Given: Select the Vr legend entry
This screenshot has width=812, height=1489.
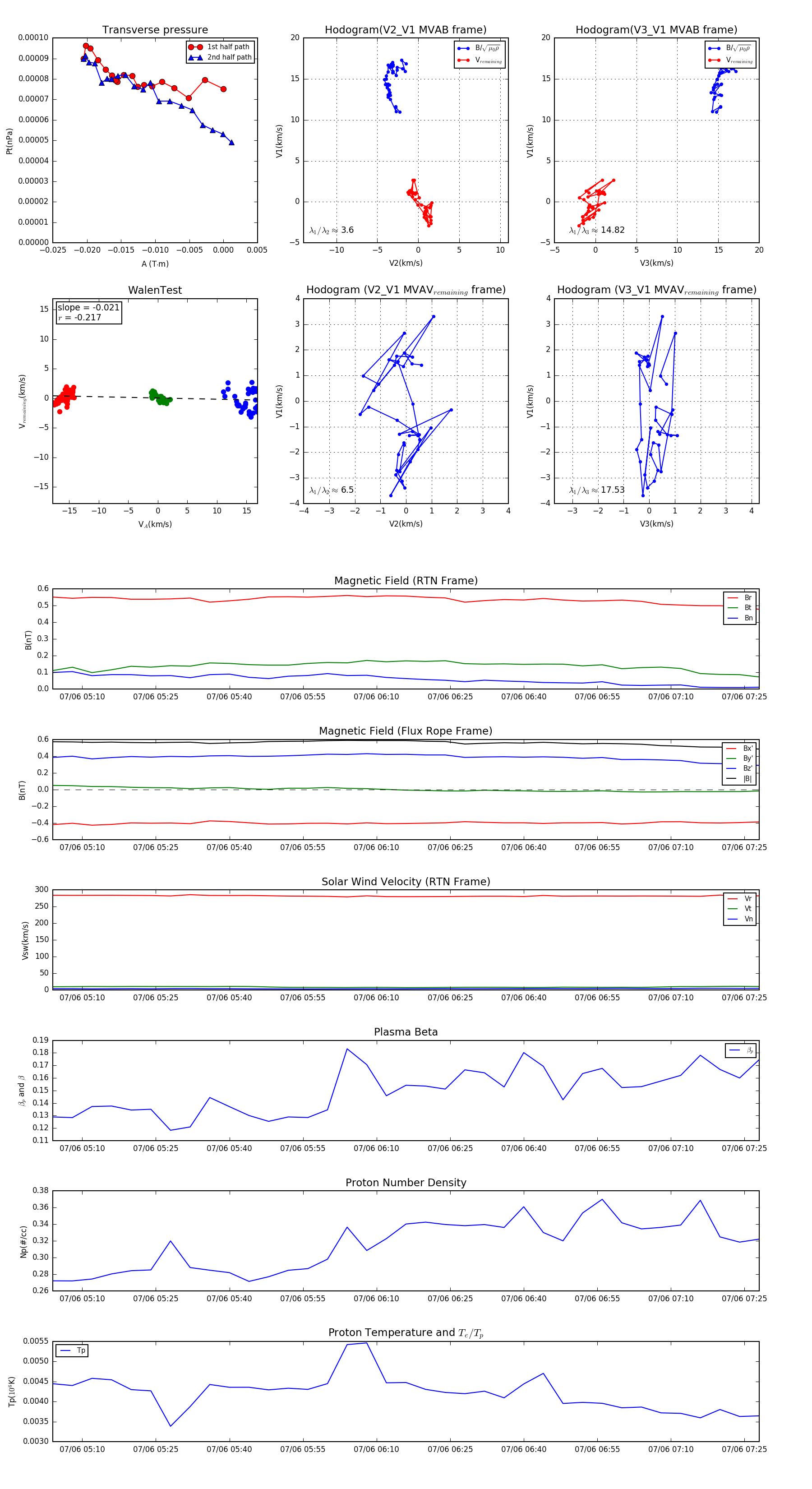Looking at the screenshot, I should point(740,899).
